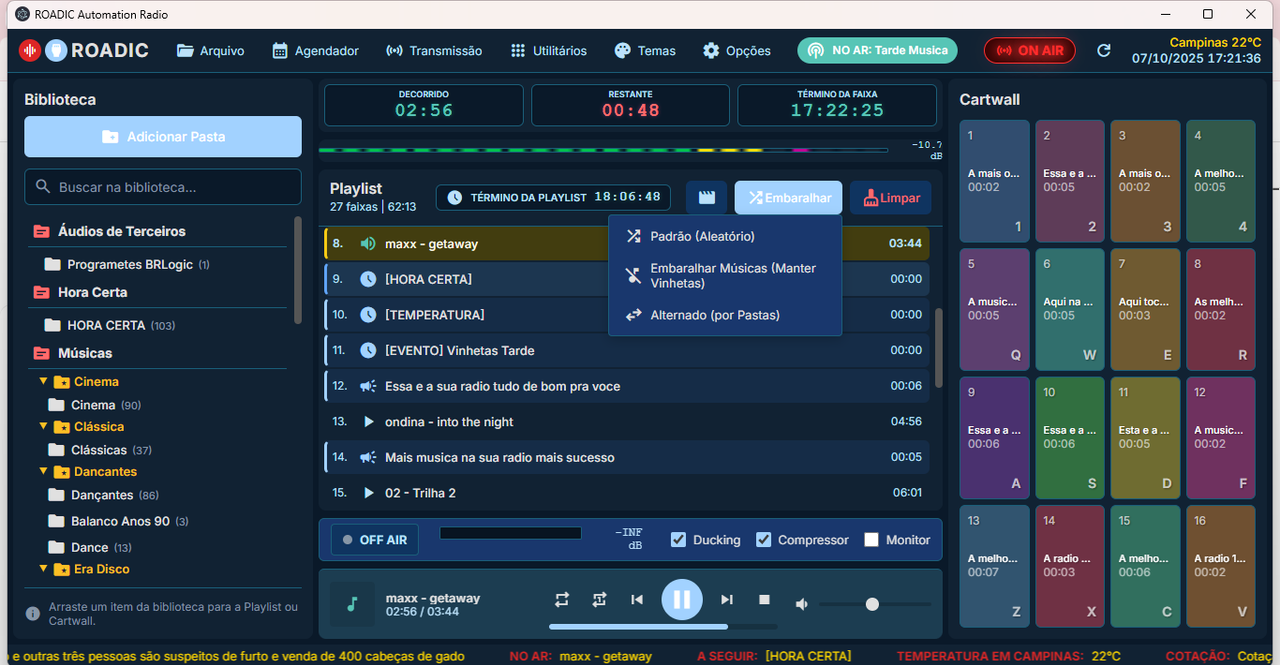Focus the Buscar na biblioteca search field
The image size is (1280, 665).
[x=163, y=187]
